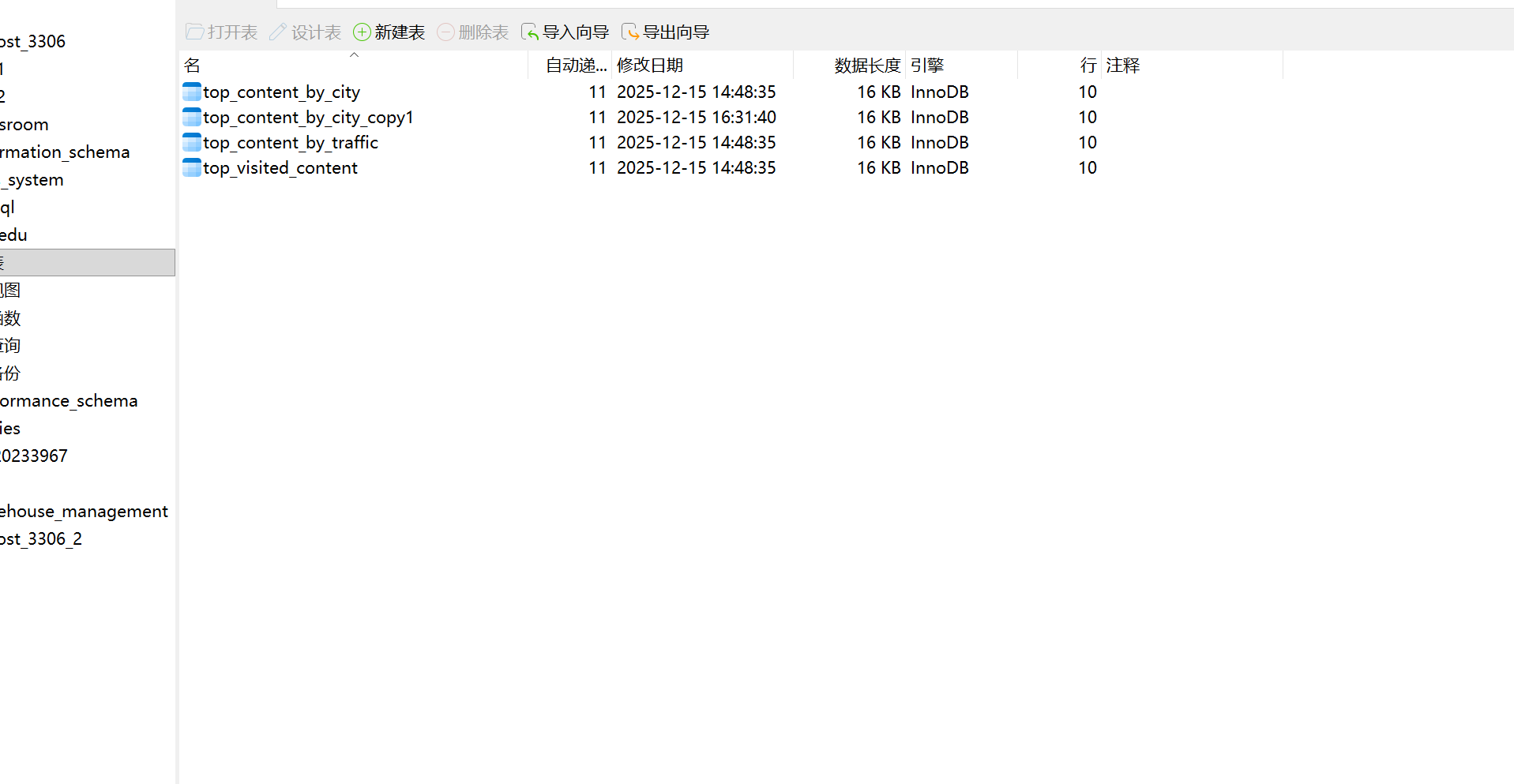Click the green plus icon for 新建表
This screenshot has width=1514, height=784.
362,32
